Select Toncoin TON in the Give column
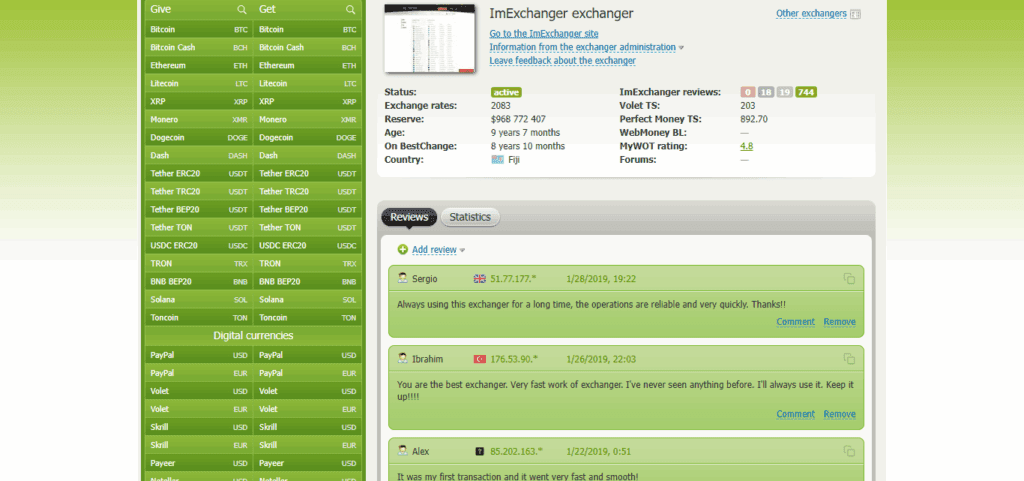The width and height of the screenshot is (1024, 481). tap(199, 317)
